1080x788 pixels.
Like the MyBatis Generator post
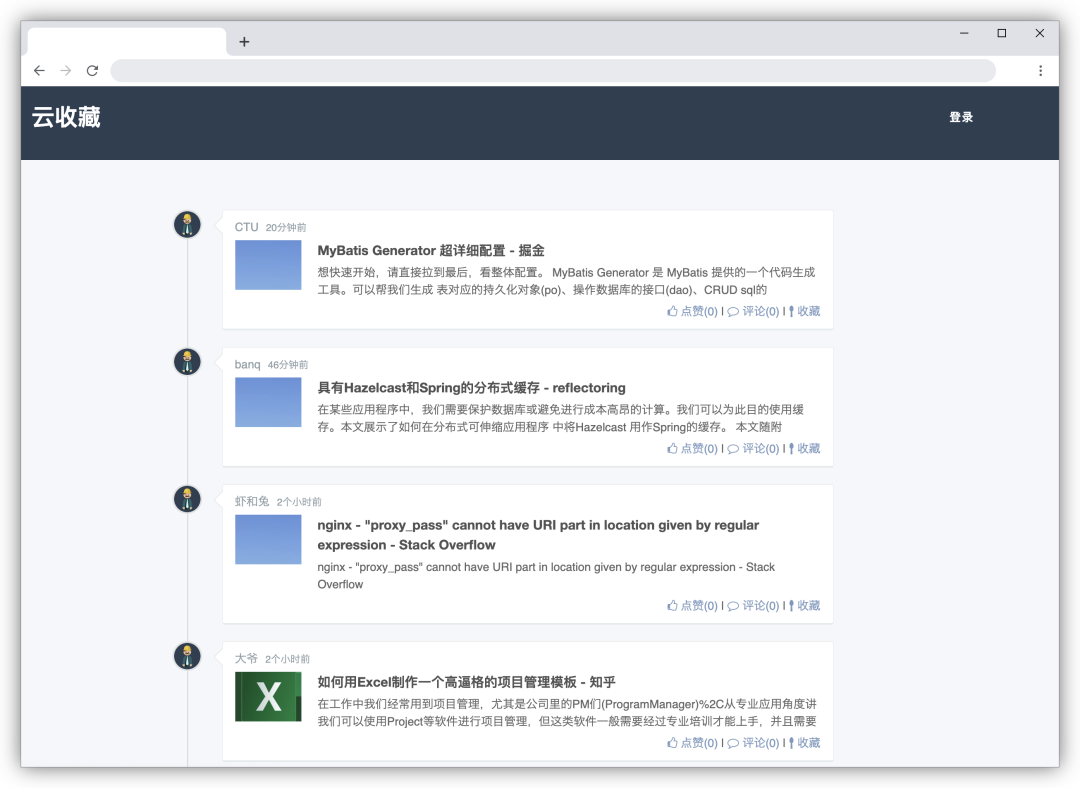(692, 311)
